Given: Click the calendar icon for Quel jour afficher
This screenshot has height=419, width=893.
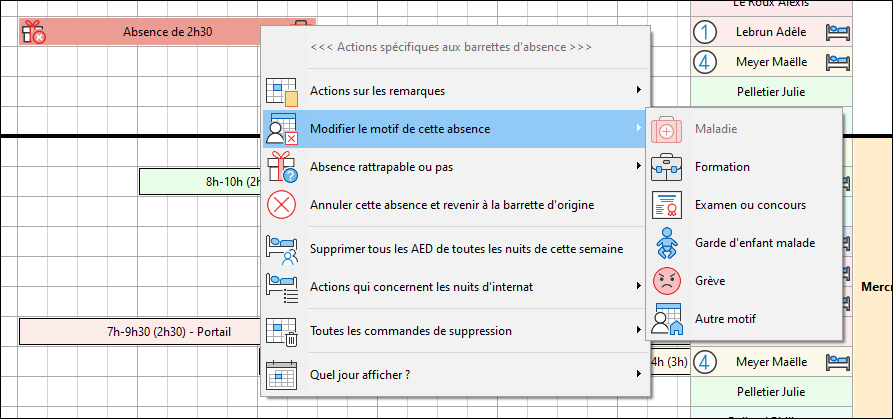Looking at the screenshot, I should [x=282, y=375].
